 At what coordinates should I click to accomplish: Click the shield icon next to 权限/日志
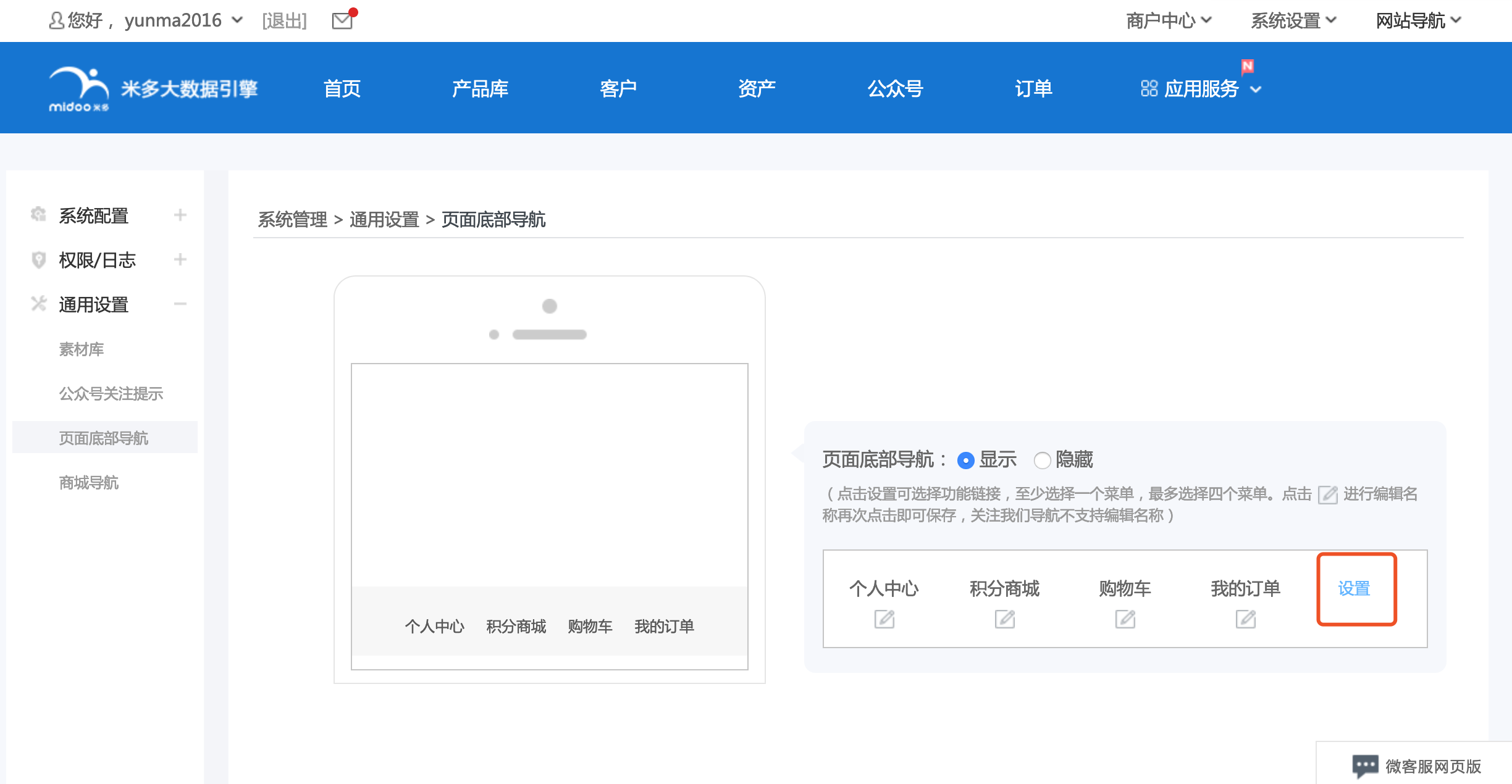tap(38, 259)
